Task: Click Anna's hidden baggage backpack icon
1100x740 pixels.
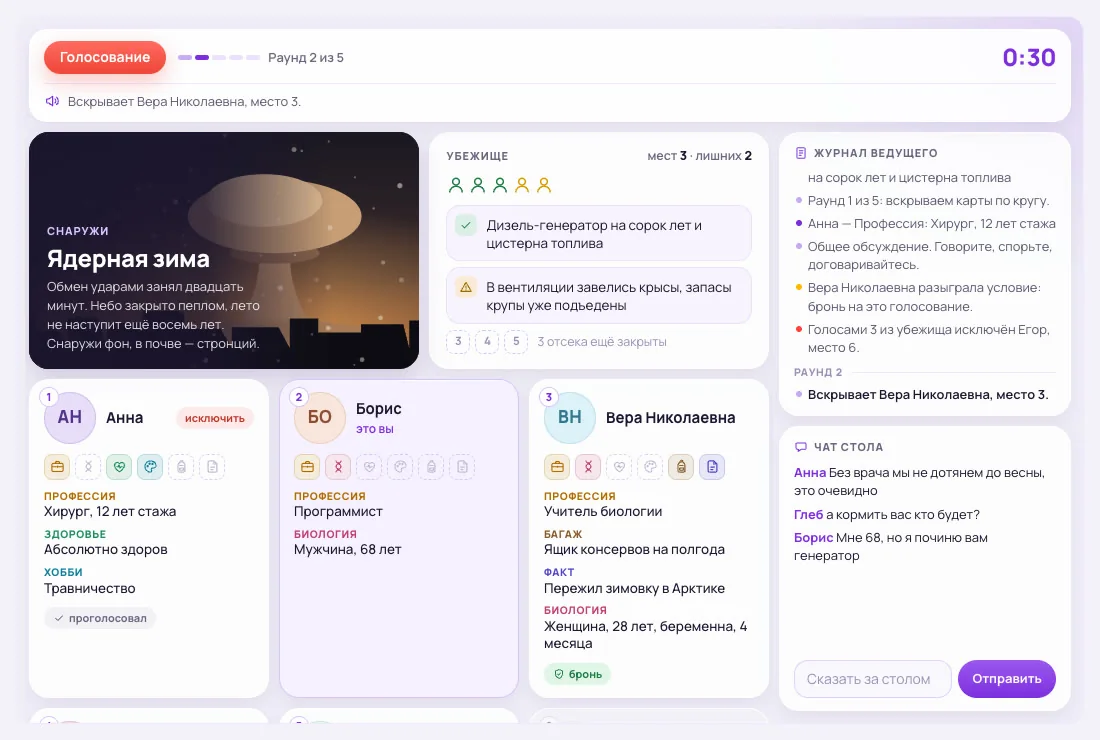Action: coord(181,466)
